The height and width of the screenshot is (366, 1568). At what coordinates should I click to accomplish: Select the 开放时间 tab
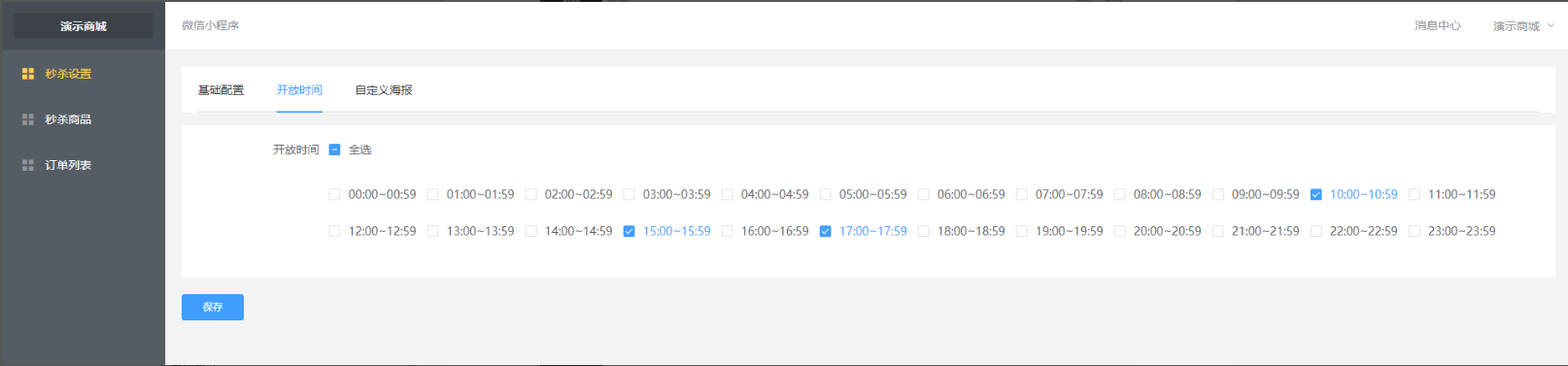[299, 90]
